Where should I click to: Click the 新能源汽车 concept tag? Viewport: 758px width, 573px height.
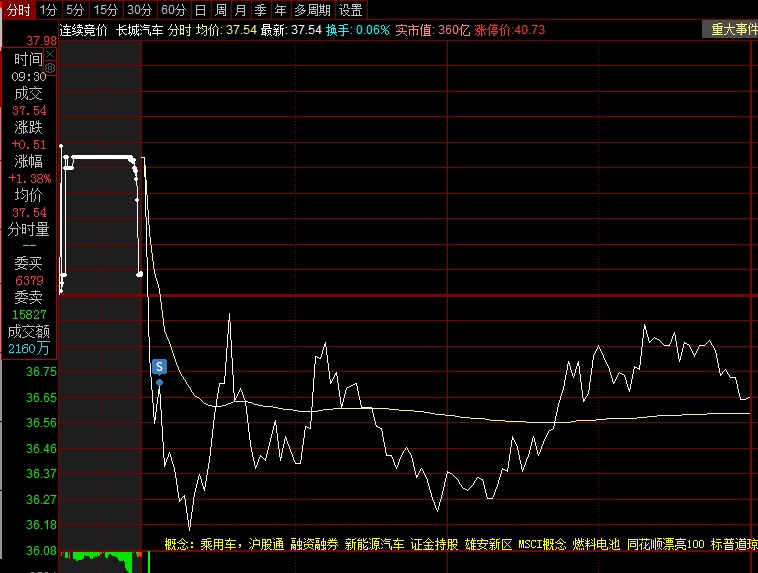click(x=374, y=544)
